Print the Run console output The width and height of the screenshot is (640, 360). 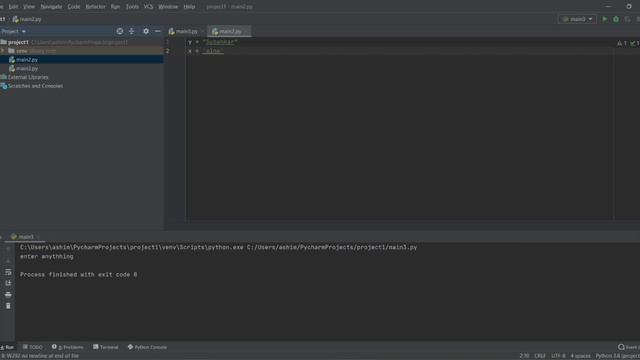tap(8, 294)
